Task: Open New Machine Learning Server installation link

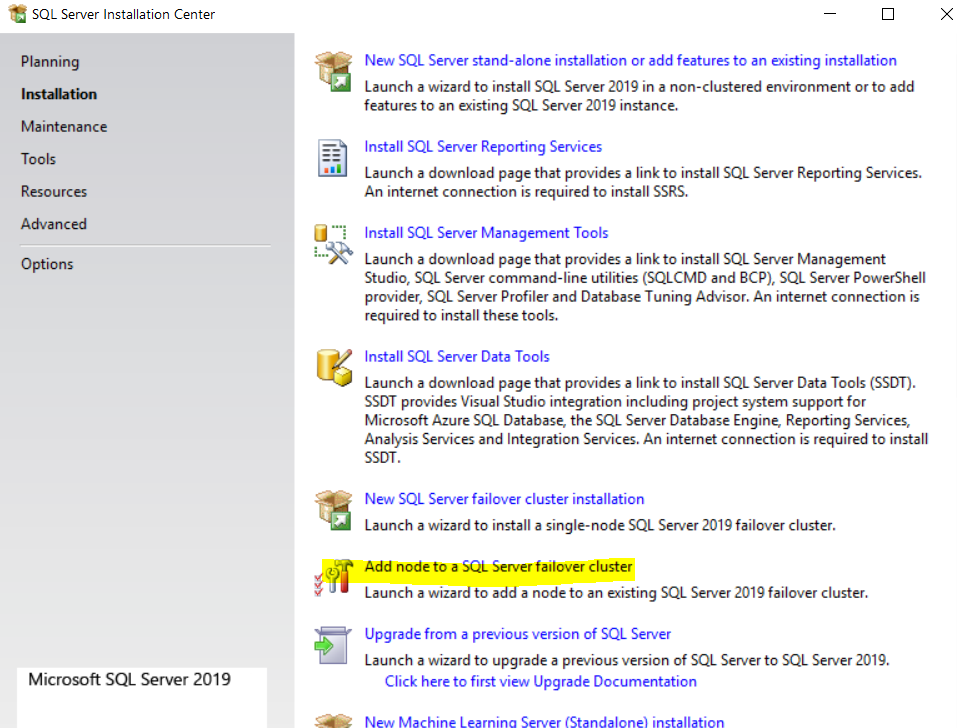Action: point(544,721)
